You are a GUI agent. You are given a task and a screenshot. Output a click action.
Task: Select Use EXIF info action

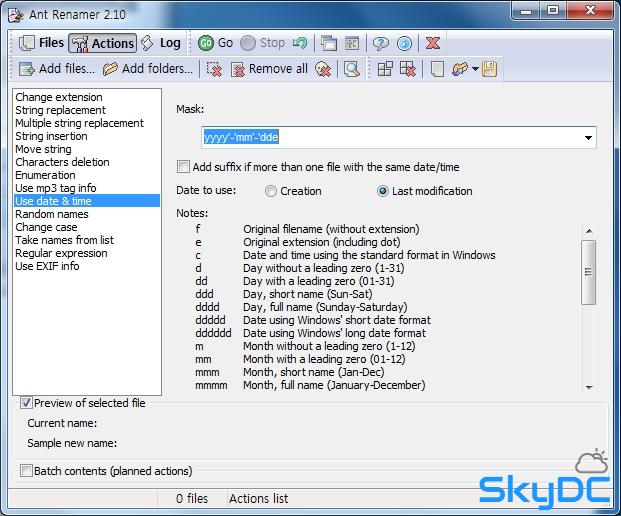coord(87,266)
